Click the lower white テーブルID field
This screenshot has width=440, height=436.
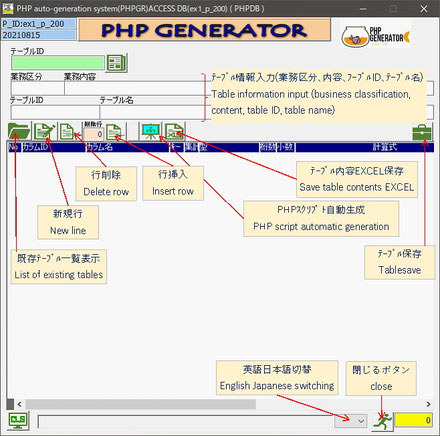[x=55, y=112]
